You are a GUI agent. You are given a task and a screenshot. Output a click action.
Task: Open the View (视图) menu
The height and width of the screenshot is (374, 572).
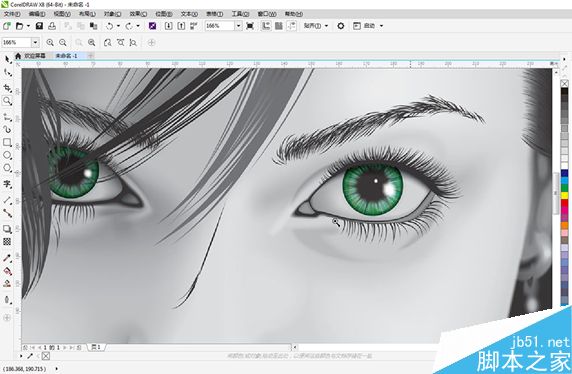62,14
